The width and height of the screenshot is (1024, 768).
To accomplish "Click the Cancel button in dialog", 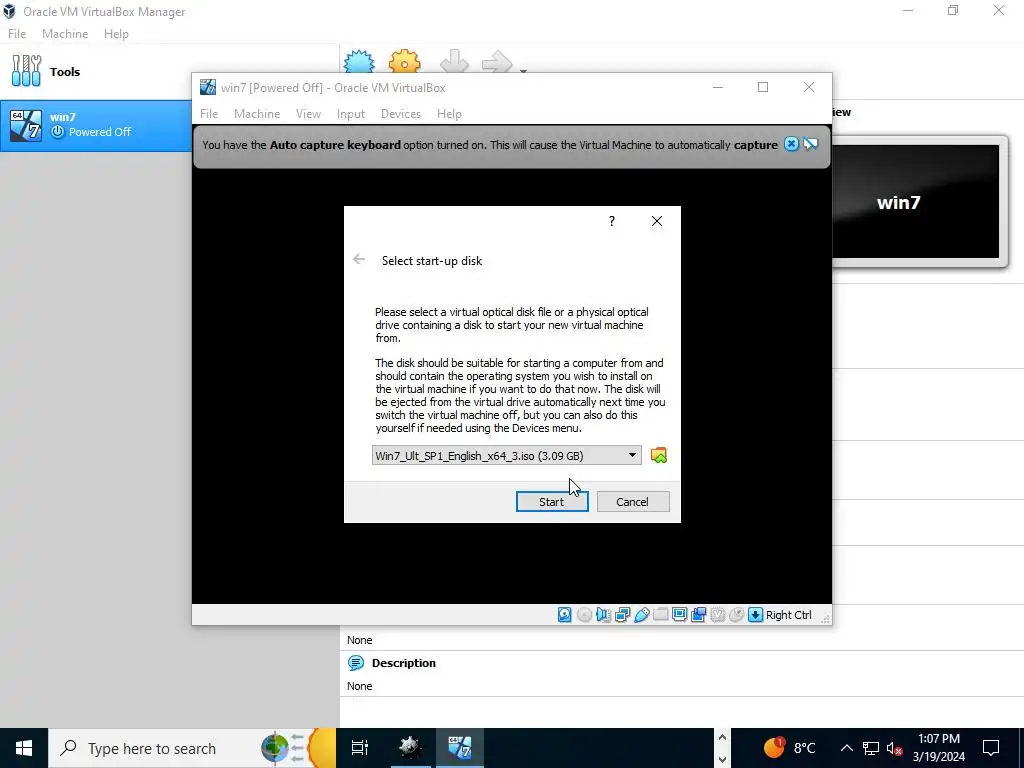I will 633,502.
